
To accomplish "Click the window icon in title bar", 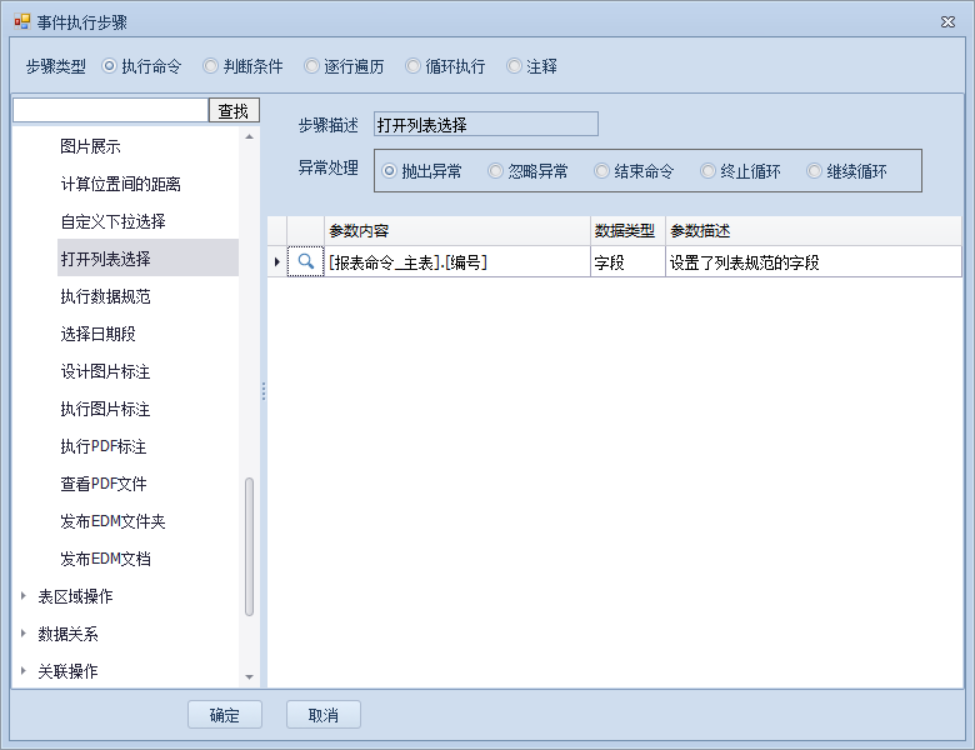I will point(22,22).
